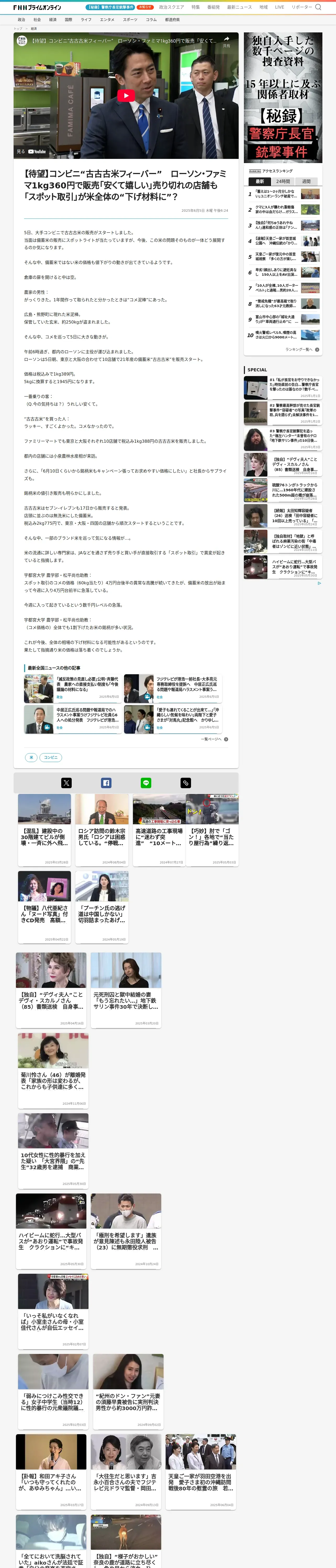Open the sidebar 警察庁長官銃撃事件 ad banner
Screen dimensions: 336x1568
[283, 97]
